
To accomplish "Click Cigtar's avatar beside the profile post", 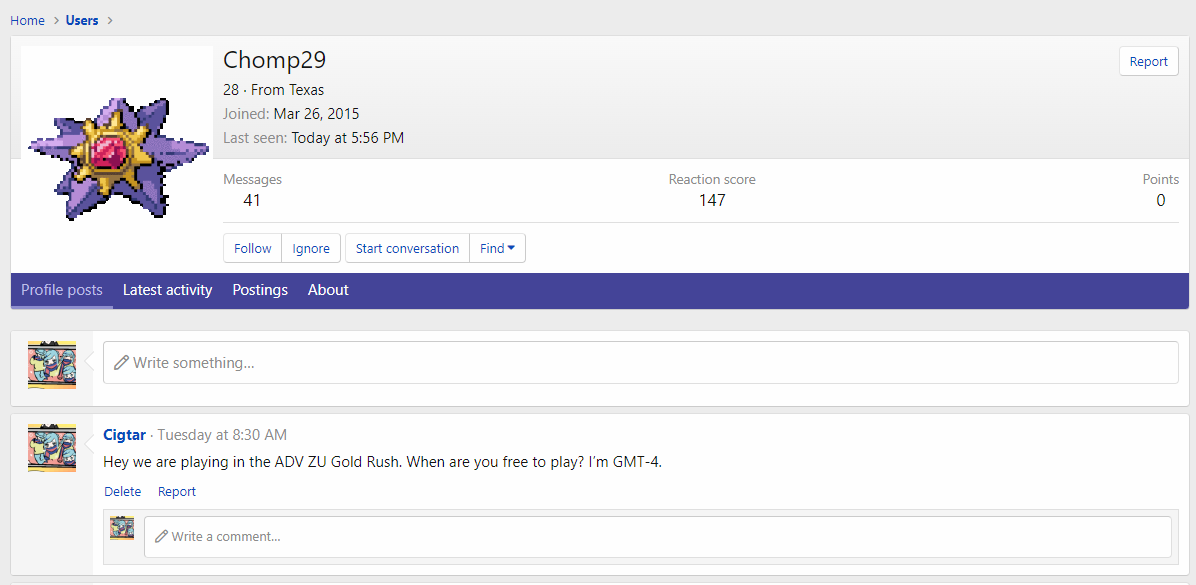I will 52,447.
